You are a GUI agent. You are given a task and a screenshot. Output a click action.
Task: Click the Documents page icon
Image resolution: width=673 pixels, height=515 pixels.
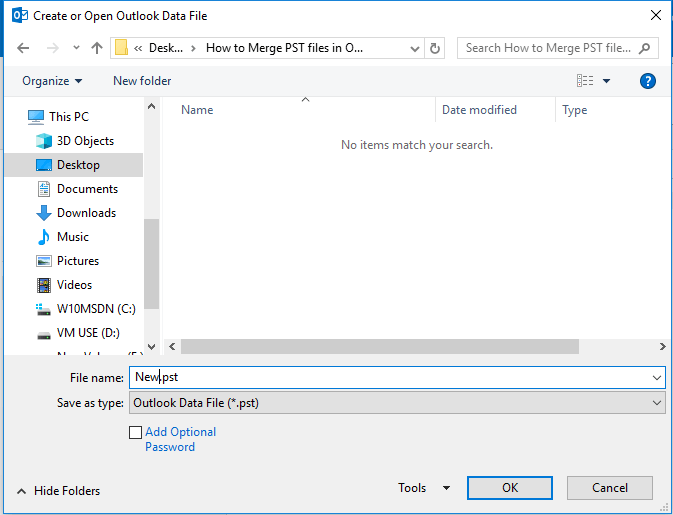click(43, 189)
